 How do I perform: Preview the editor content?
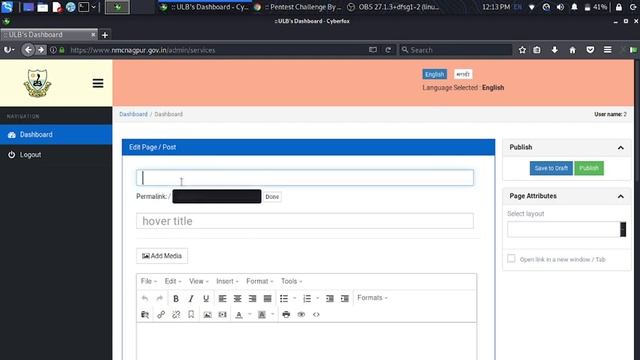pos(301,314)
